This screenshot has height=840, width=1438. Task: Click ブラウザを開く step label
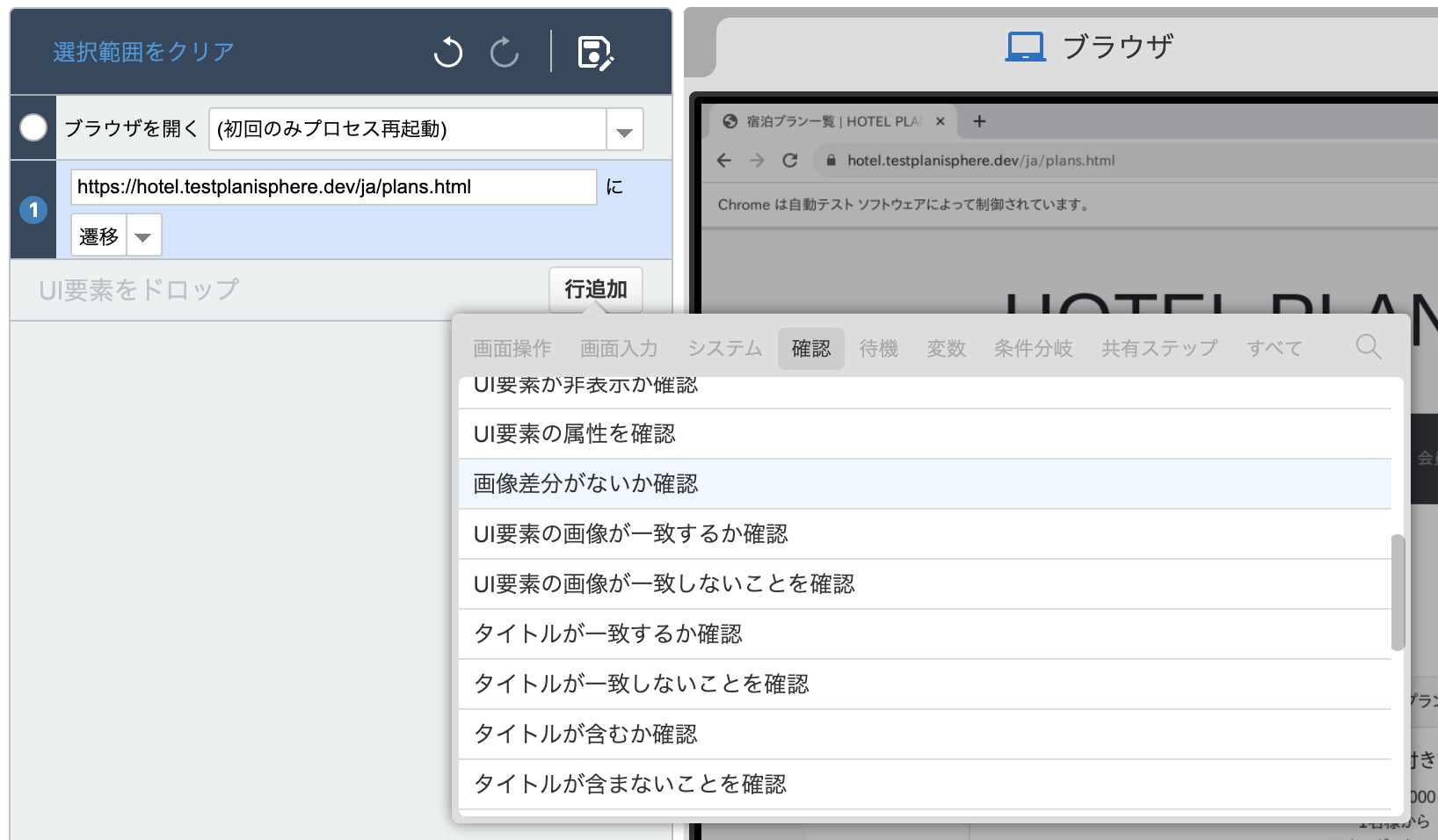coord(132,129)
